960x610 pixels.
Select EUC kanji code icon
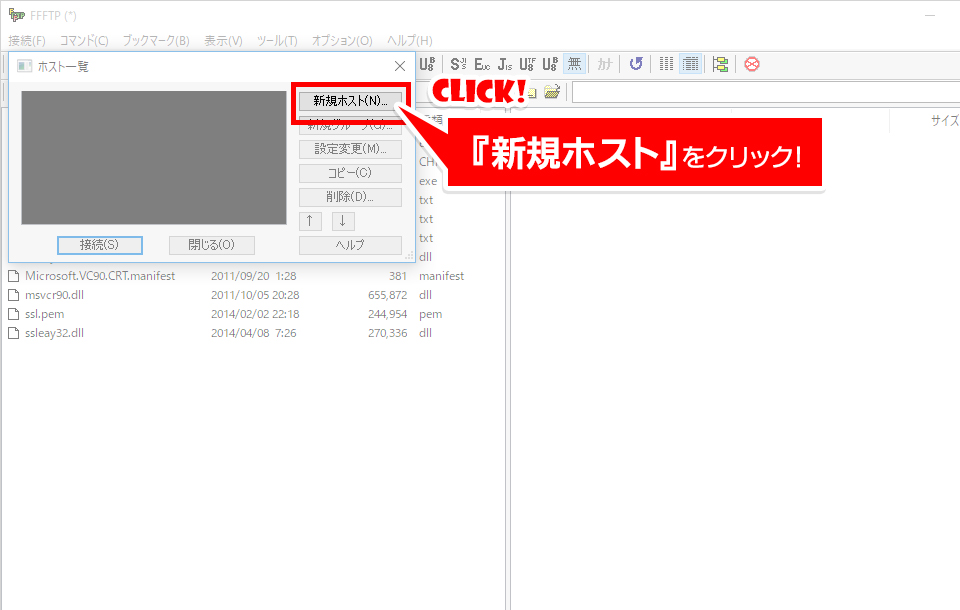(482, 64)
